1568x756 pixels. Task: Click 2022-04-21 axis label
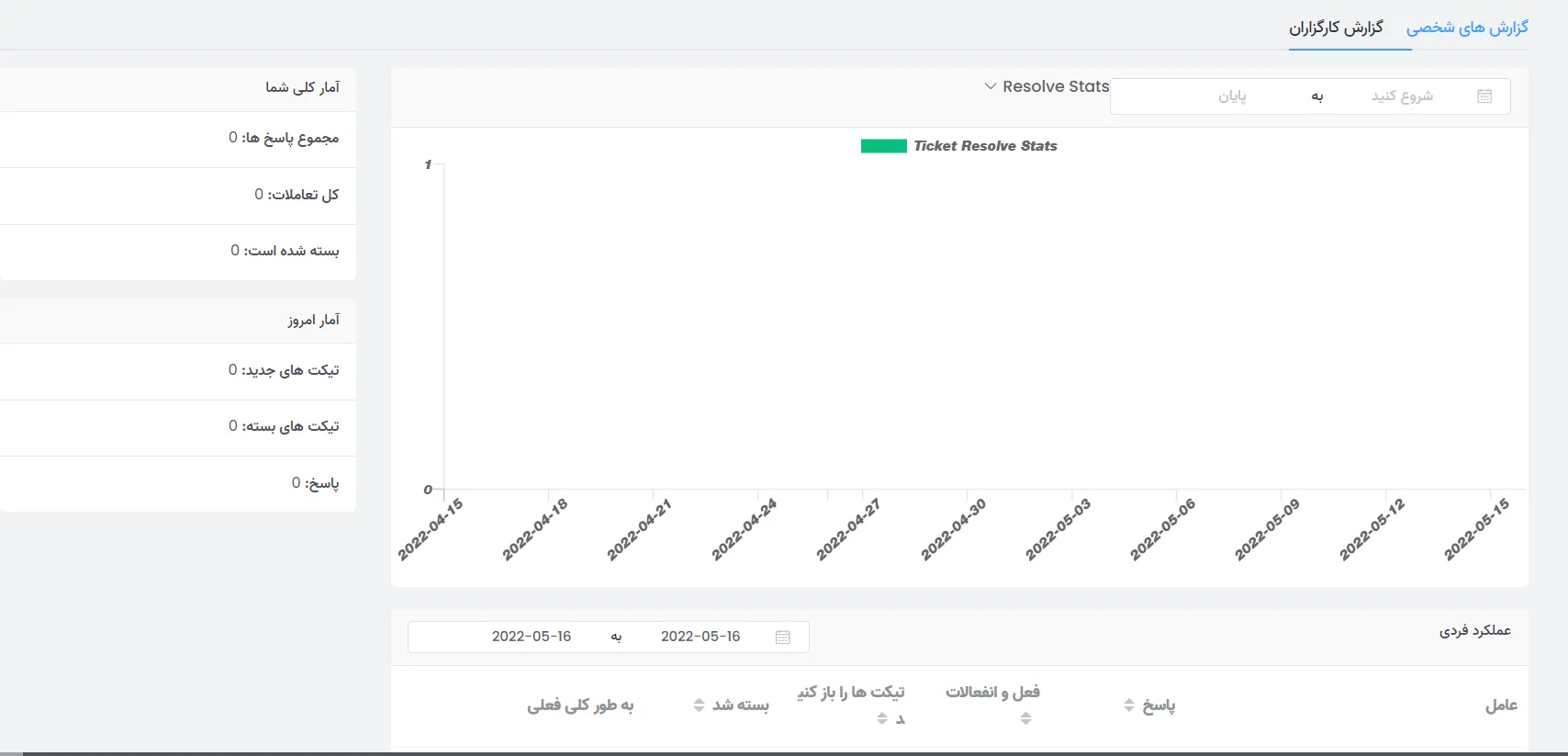(x=639, y=529)
